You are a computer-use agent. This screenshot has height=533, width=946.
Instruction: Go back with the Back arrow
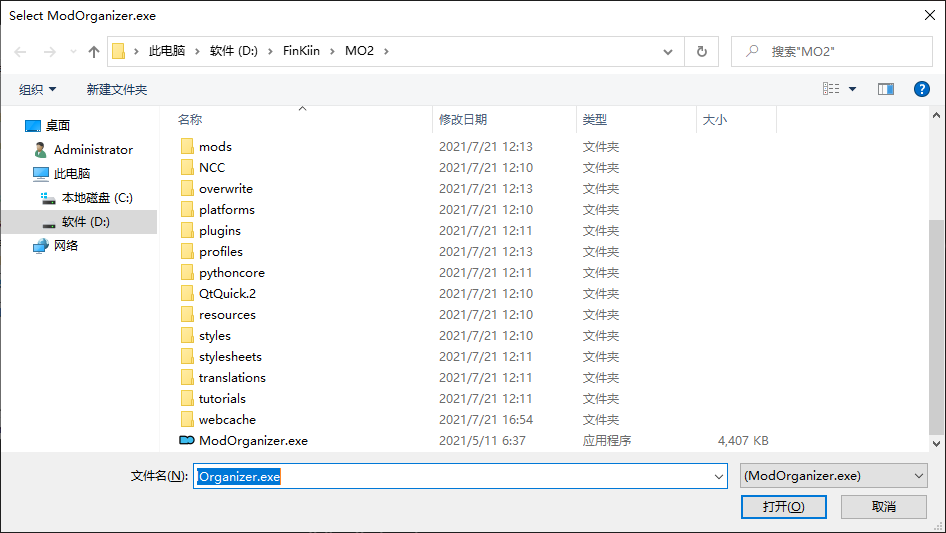click(x=21, y=52)
